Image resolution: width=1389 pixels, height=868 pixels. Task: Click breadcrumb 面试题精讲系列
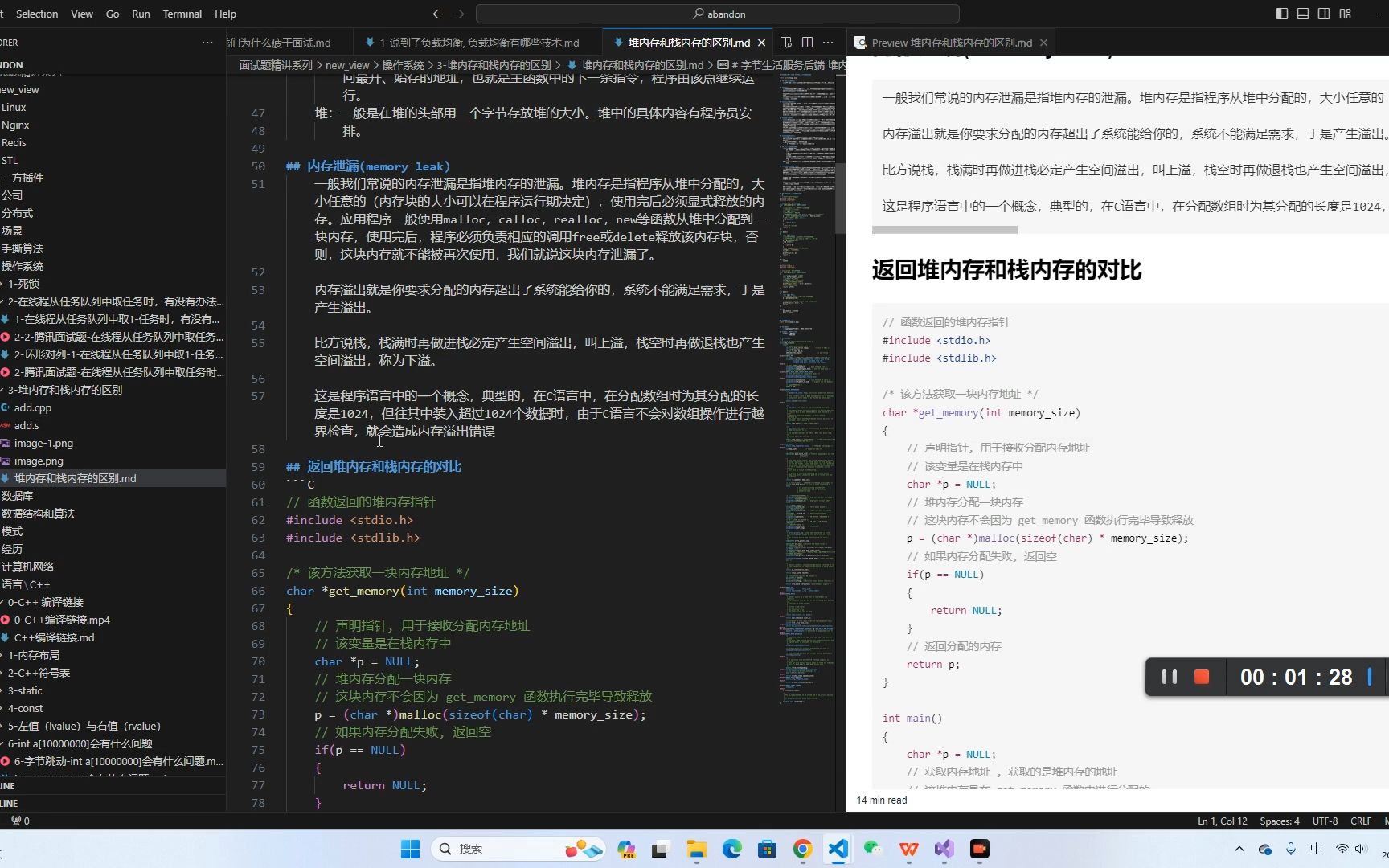[x=276, y=65]
